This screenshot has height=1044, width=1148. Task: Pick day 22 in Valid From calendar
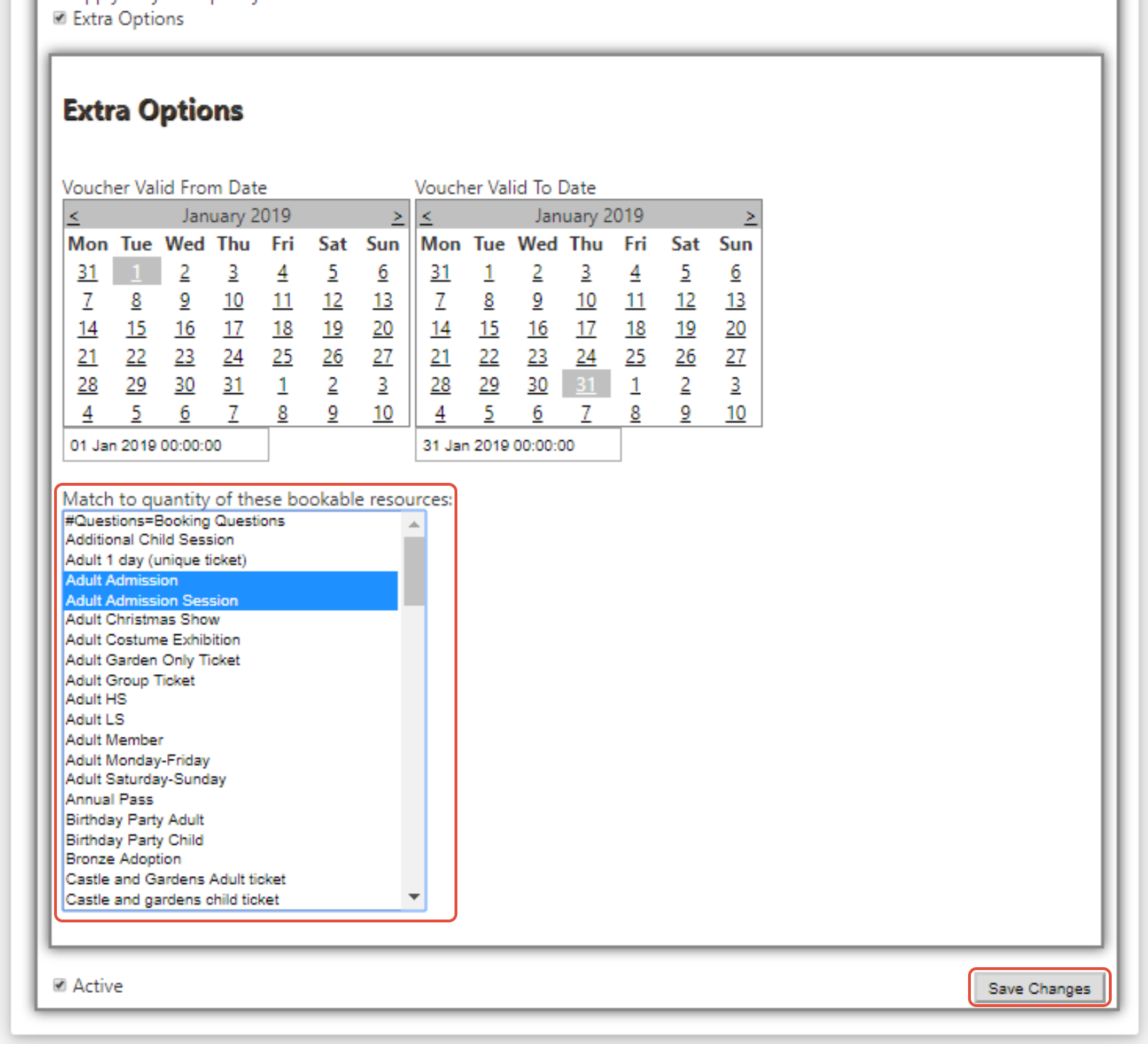click(x=136, y=356)
